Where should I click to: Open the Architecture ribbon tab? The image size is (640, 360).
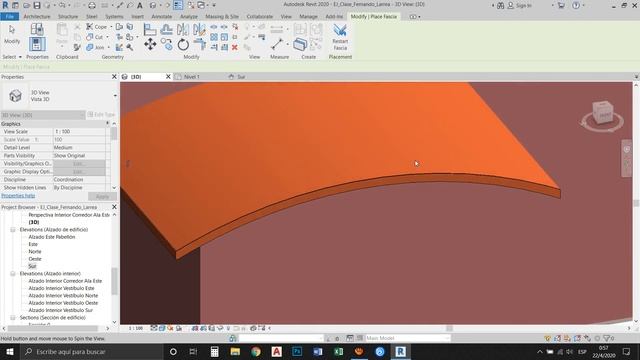[x=37, y=17]
